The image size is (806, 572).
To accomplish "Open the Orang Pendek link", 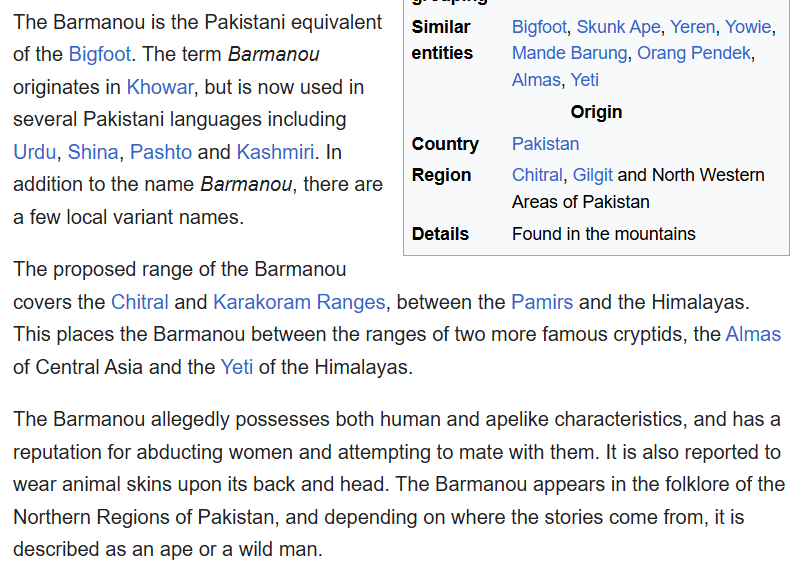I will (x=695, y=53).
